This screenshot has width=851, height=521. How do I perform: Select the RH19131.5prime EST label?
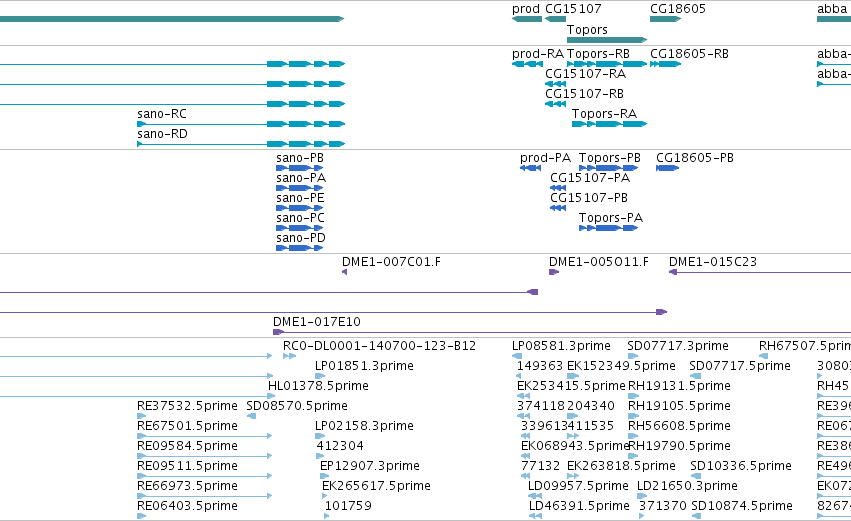pos(679,387)
